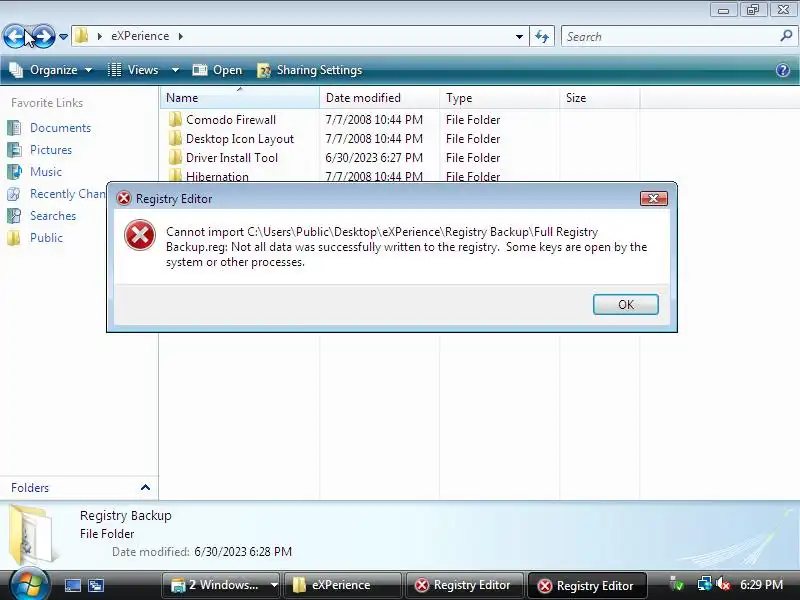This screenshot has width=800, height=600.
Task: Click the Windows Start orb
Action: 30,584
